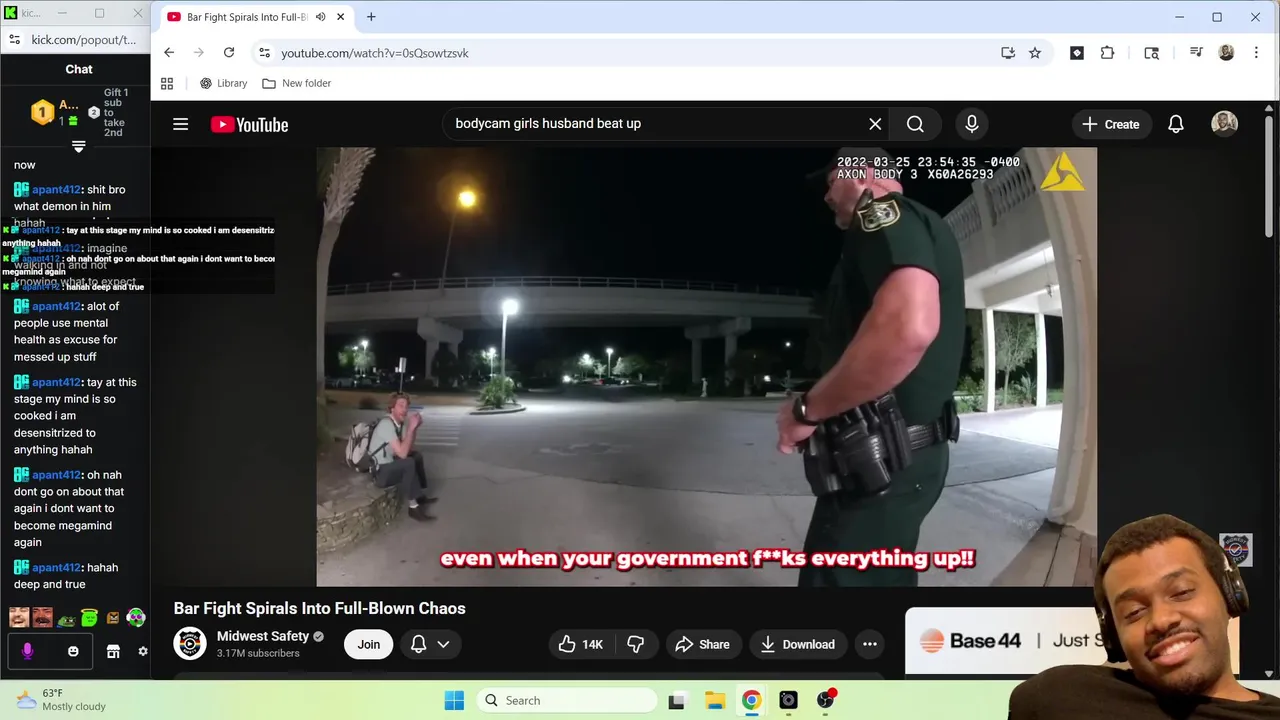Open Chrome media controls icon
This screenshot has height=720, width=1280.
pyautogui.click(x=1196, y=53)
